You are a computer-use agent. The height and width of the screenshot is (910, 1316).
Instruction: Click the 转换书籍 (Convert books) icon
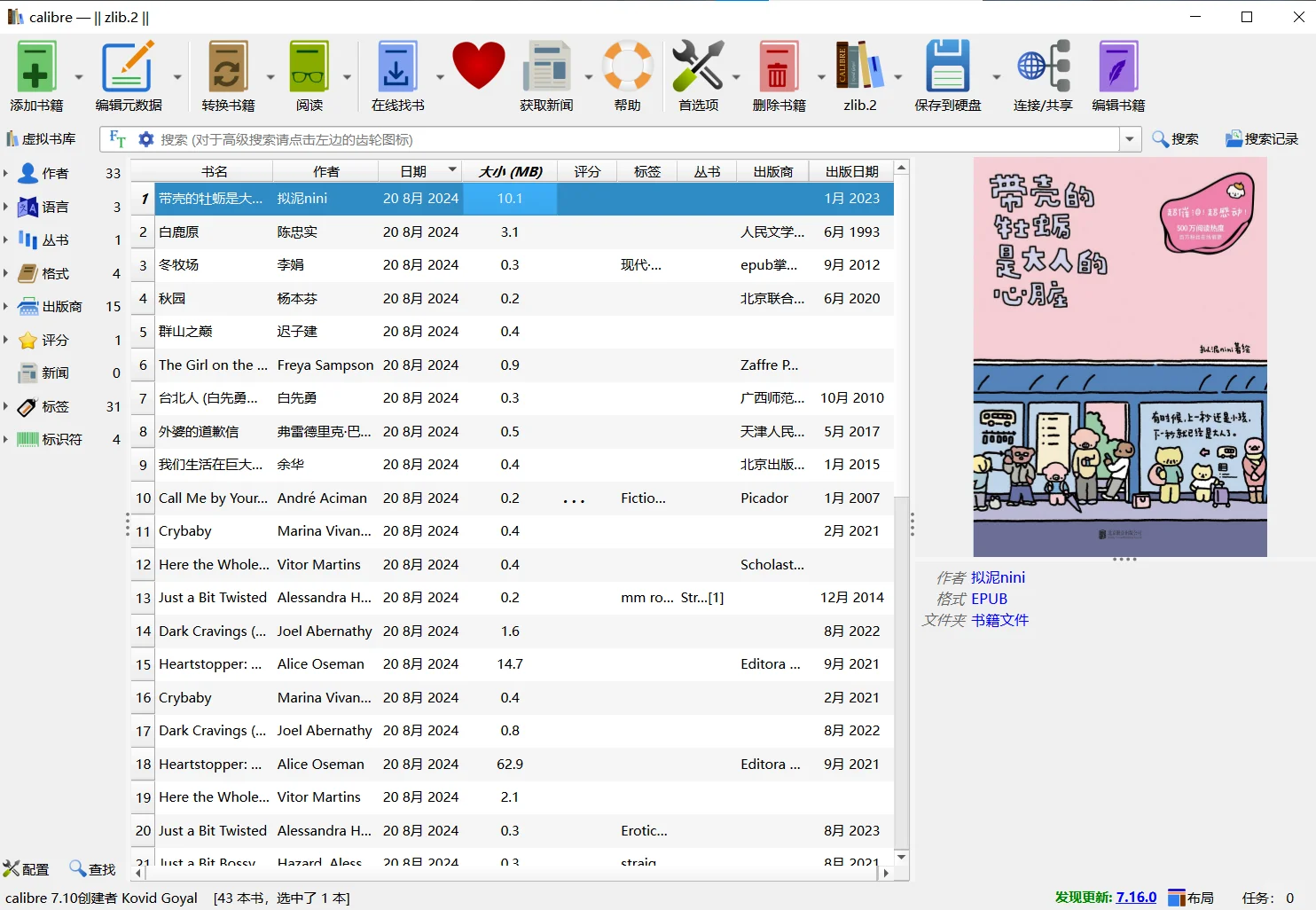(228, 67)
